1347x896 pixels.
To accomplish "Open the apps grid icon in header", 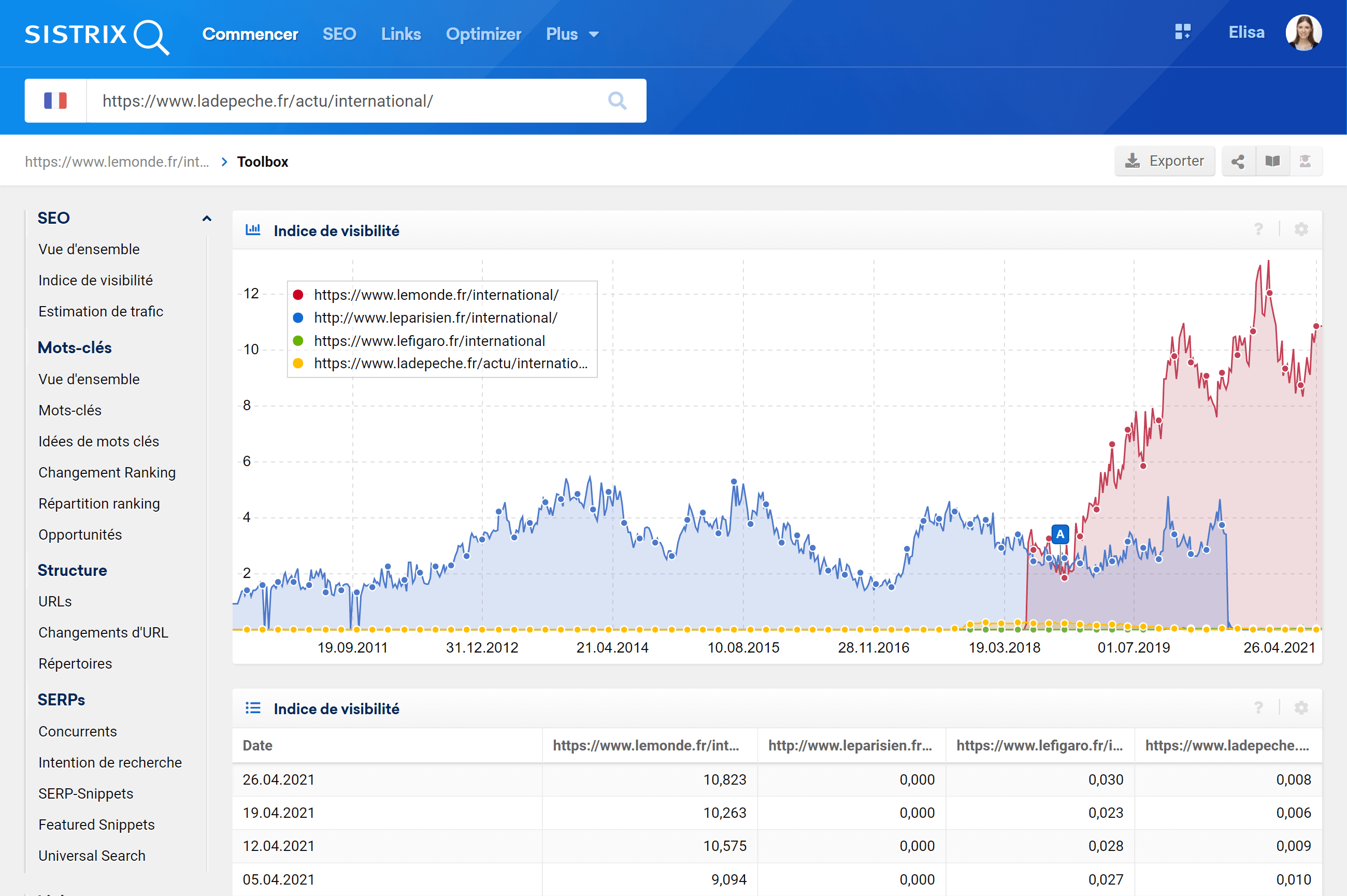I will coord(1182,32).
